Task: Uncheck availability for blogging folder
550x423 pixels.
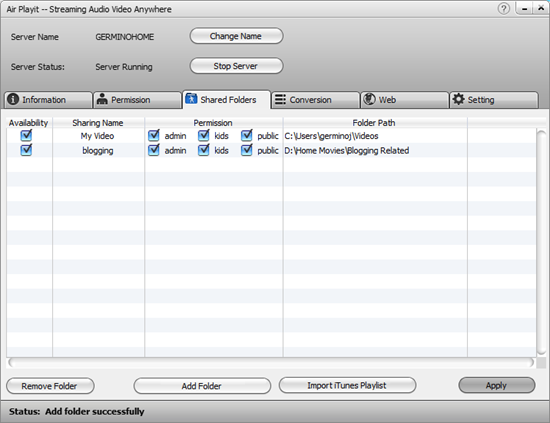Action: tap(26, 150)
